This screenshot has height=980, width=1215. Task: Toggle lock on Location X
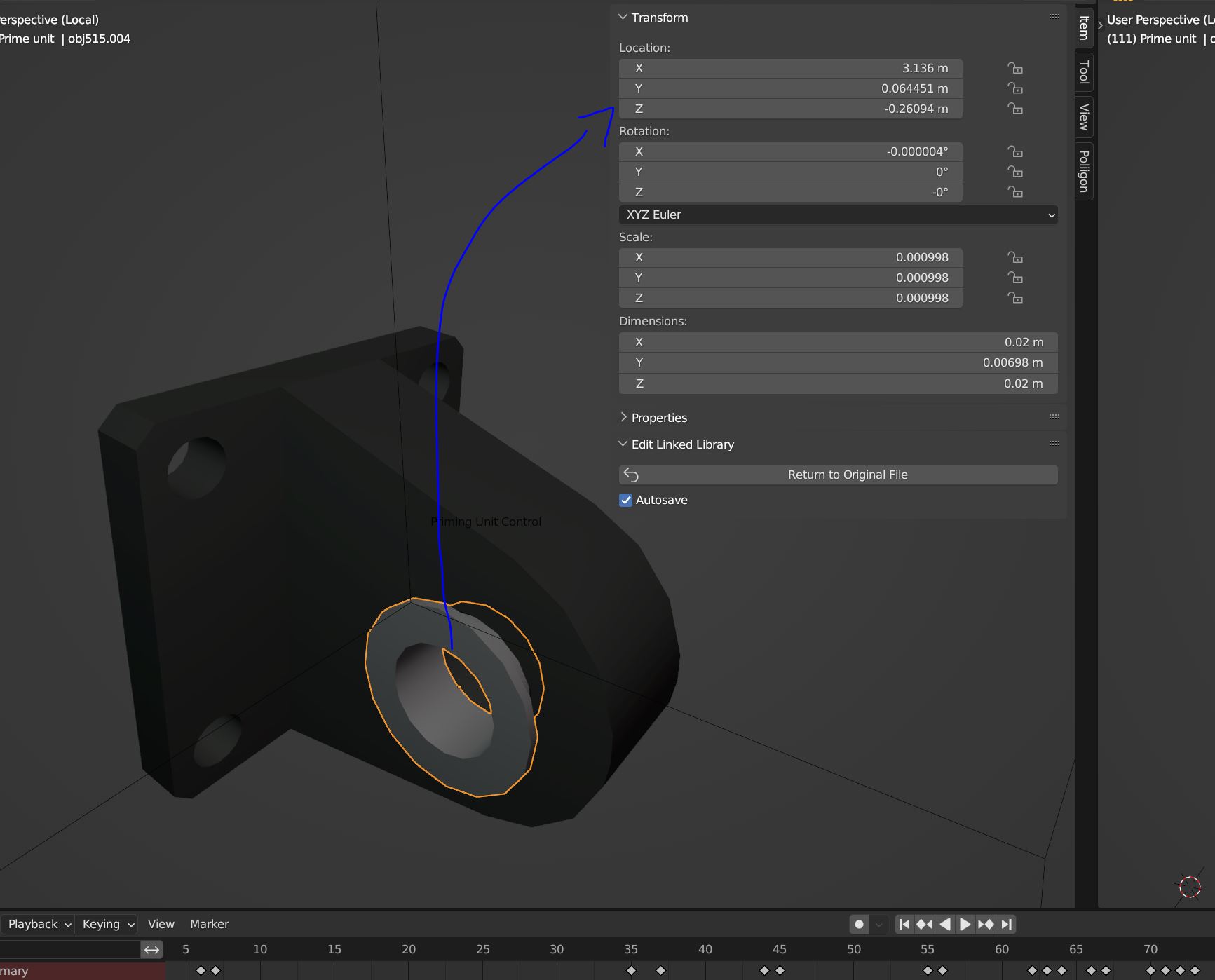(x=1015, y=68)
